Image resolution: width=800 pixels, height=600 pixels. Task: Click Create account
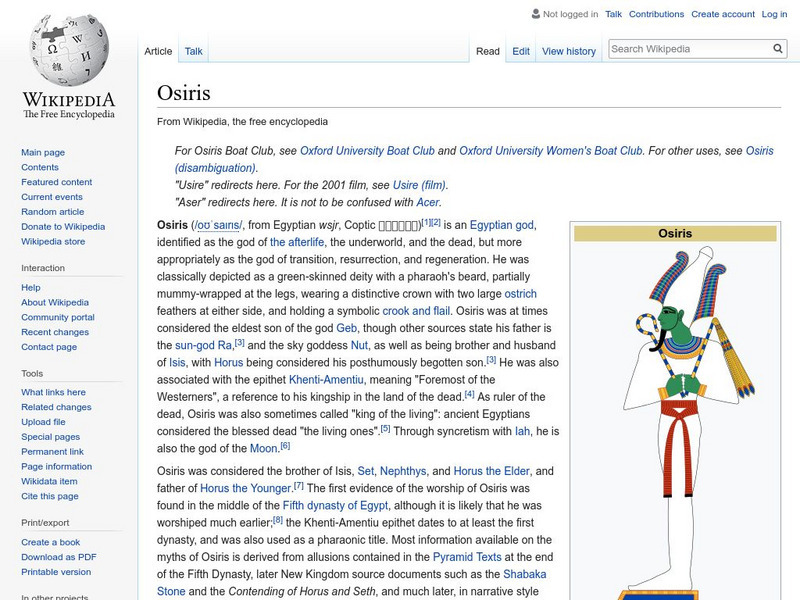click(x=723, y=14)
